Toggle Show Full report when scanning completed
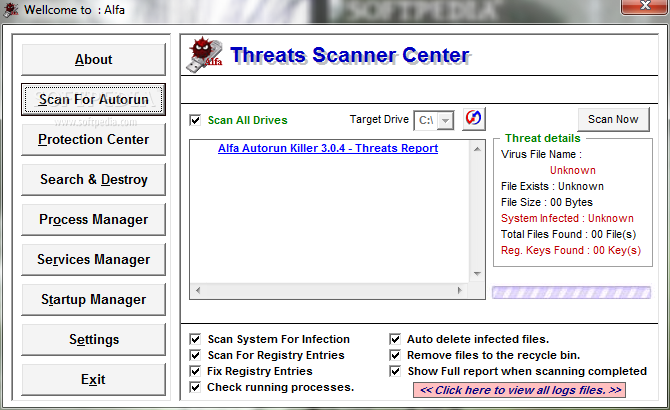The width and height of the screenshot is (670, 410). (x=395, y=371)
